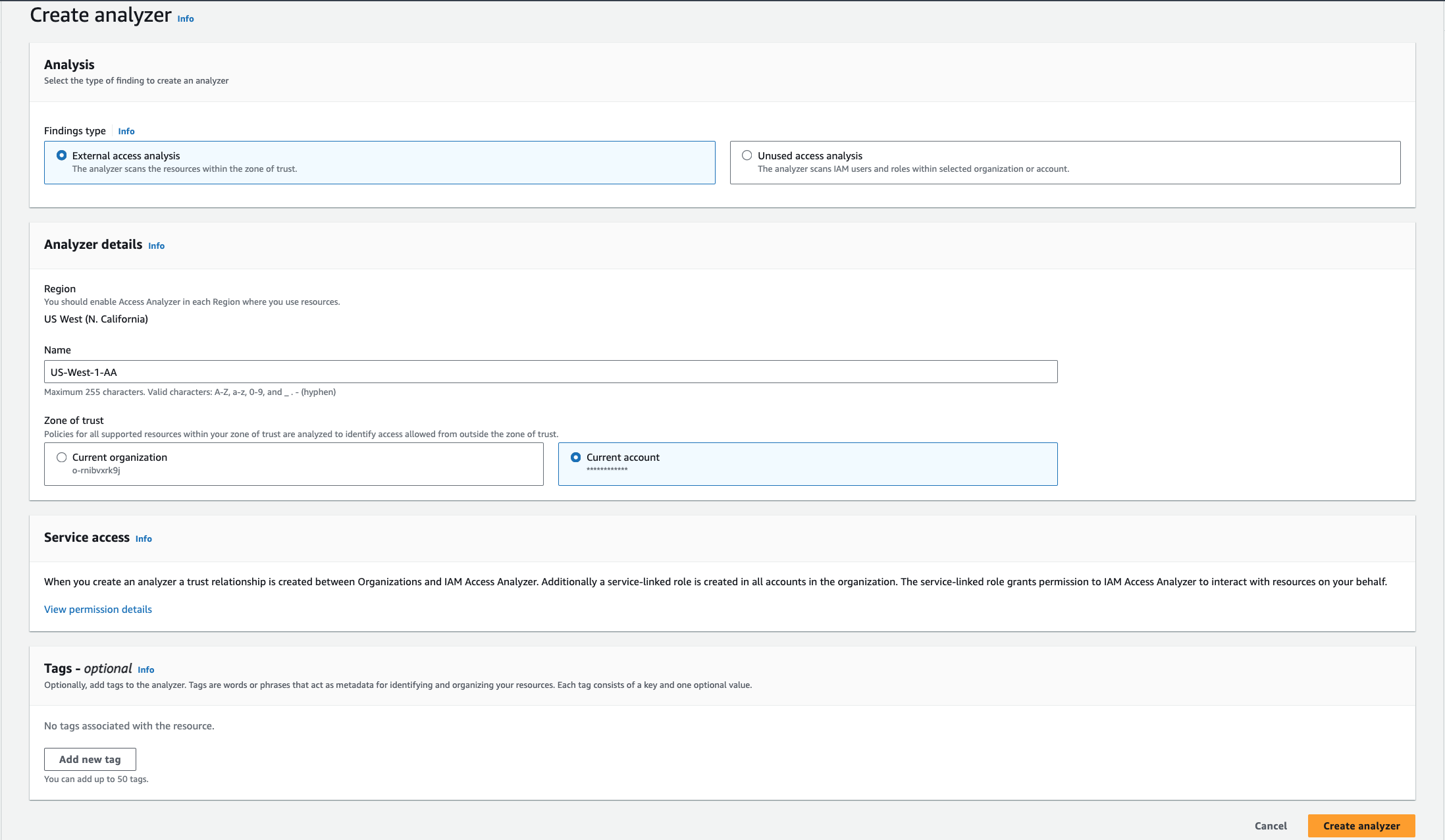Click the Current account card
The image size is (1445, 840).
tap(808, 463)
